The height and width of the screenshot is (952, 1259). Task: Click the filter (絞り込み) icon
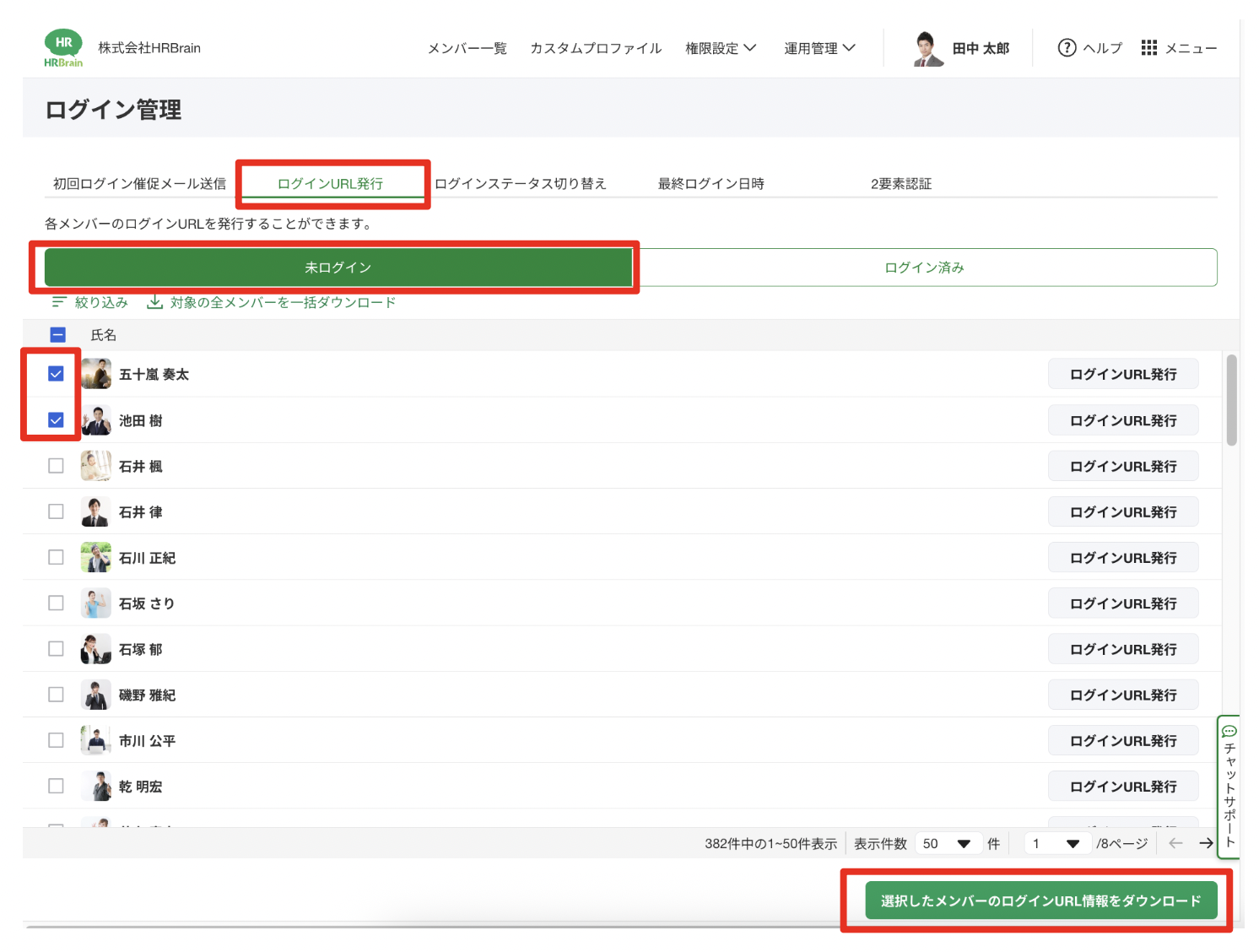point(59,302)
